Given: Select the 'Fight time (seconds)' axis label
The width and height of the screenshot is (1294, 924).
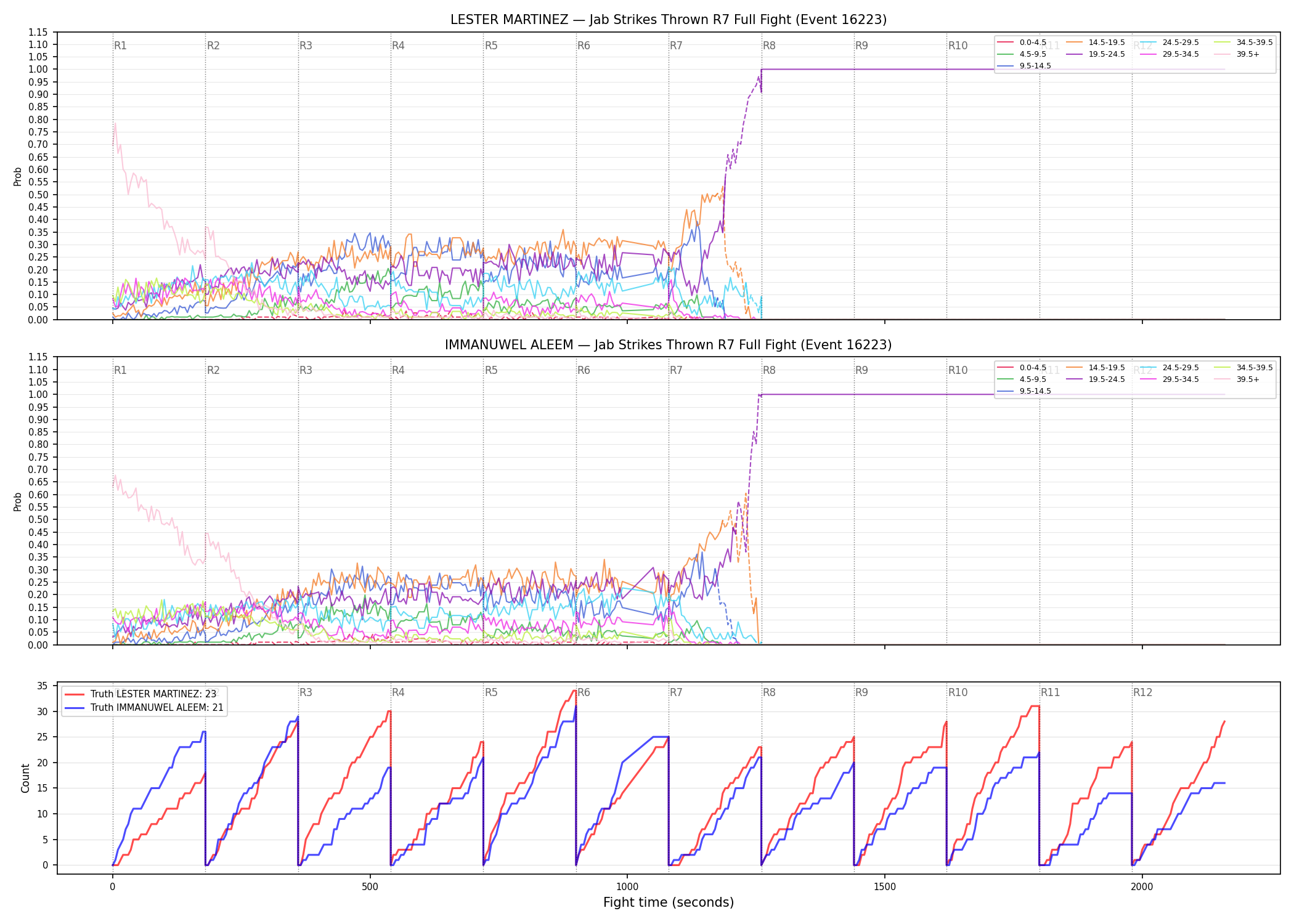Looking at the screenshot, I should pyautogui.click(x=669, y=902).
